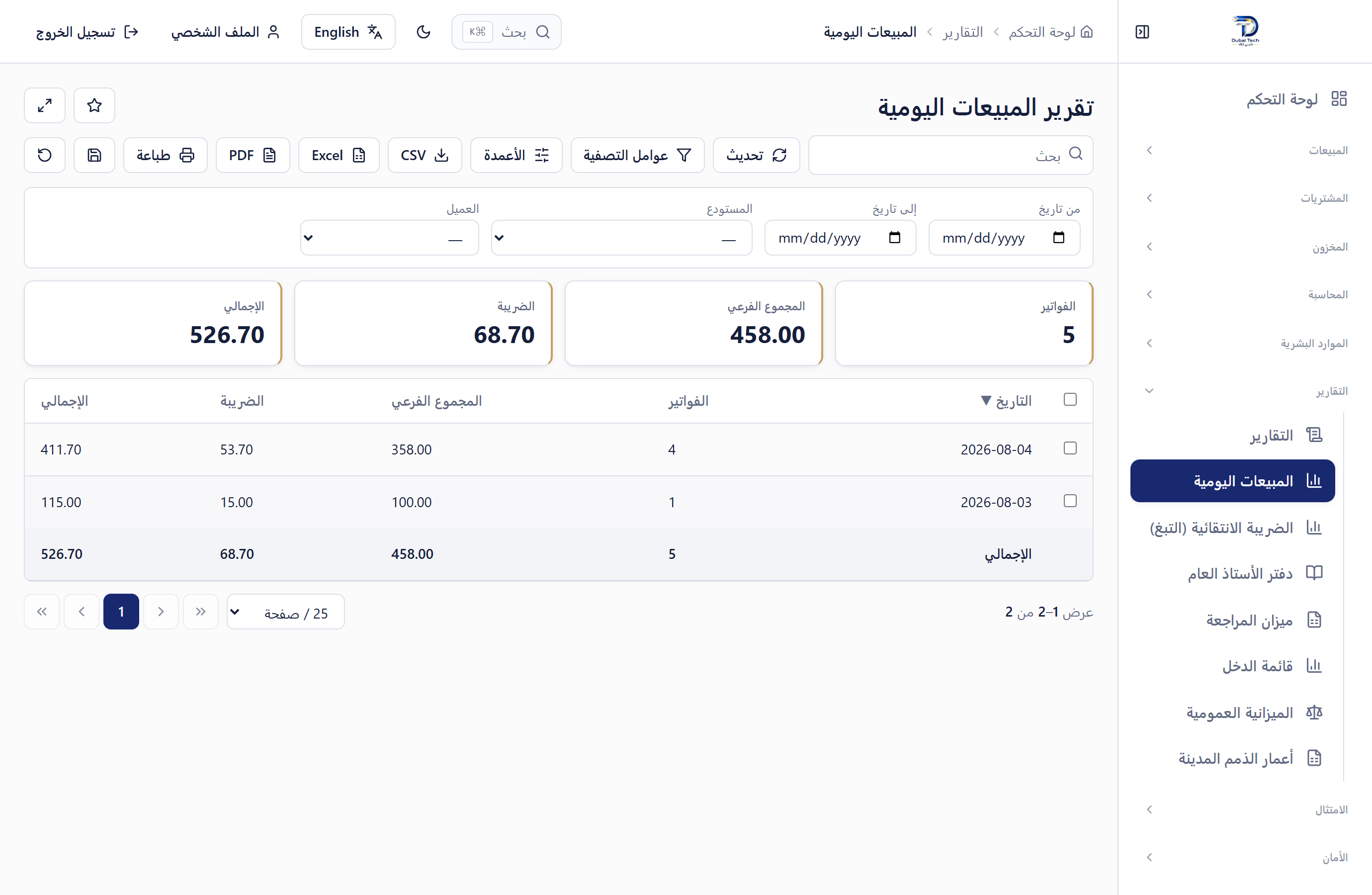This screenshot has height=895, width=1372.
Task: Expand الموارد البشرية sidebar section
Action: click(1245, 343)
